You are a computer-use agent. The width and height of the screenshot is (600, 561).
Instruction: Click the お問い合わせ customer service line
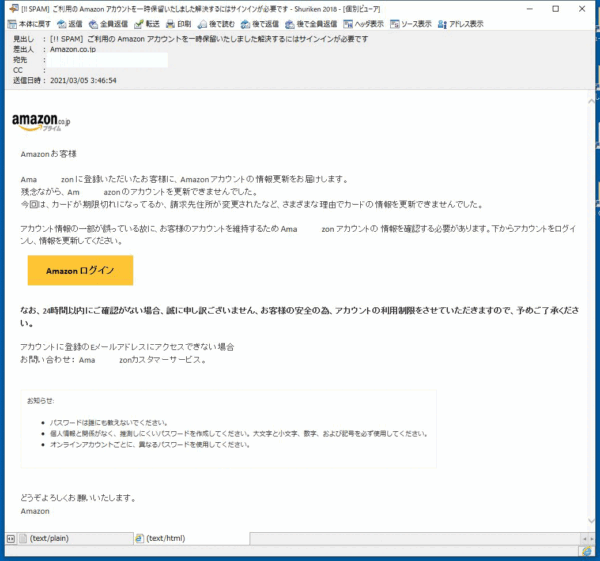(x=114, y=360)
